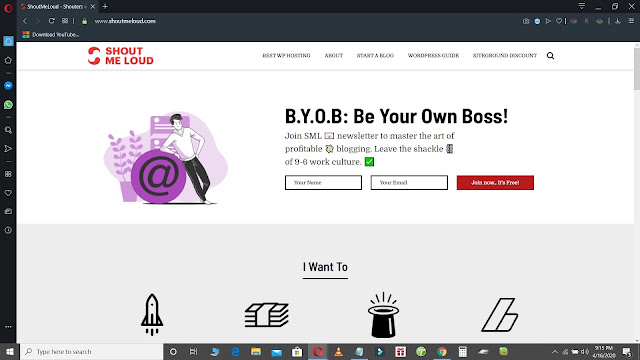Open the About menu item
Image resolution: width=640 pixels, height=360 pixels.
pos(333,56)
